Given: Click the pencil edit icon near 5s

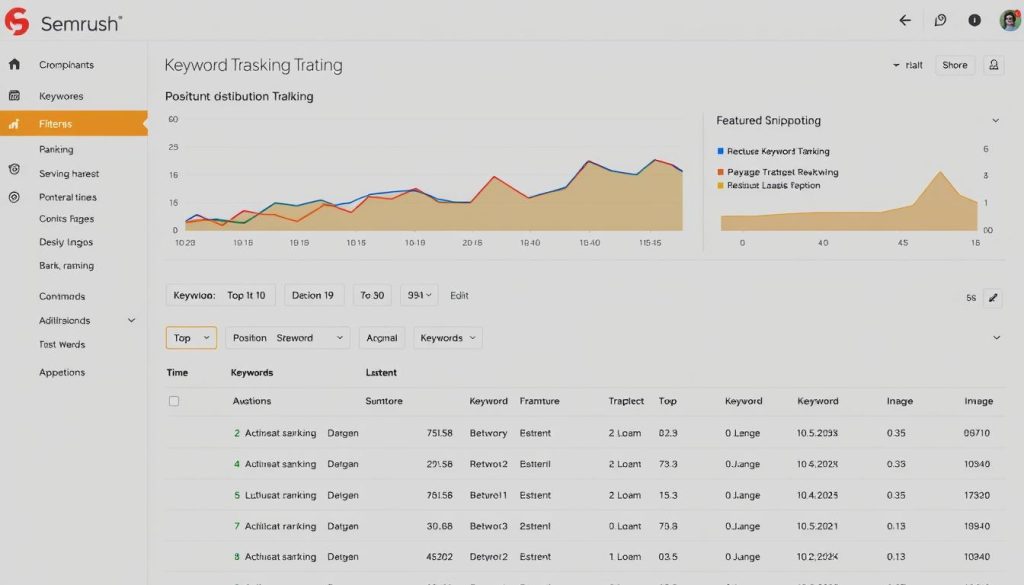Looking at the screenshot, I should [x=993, y=297].
